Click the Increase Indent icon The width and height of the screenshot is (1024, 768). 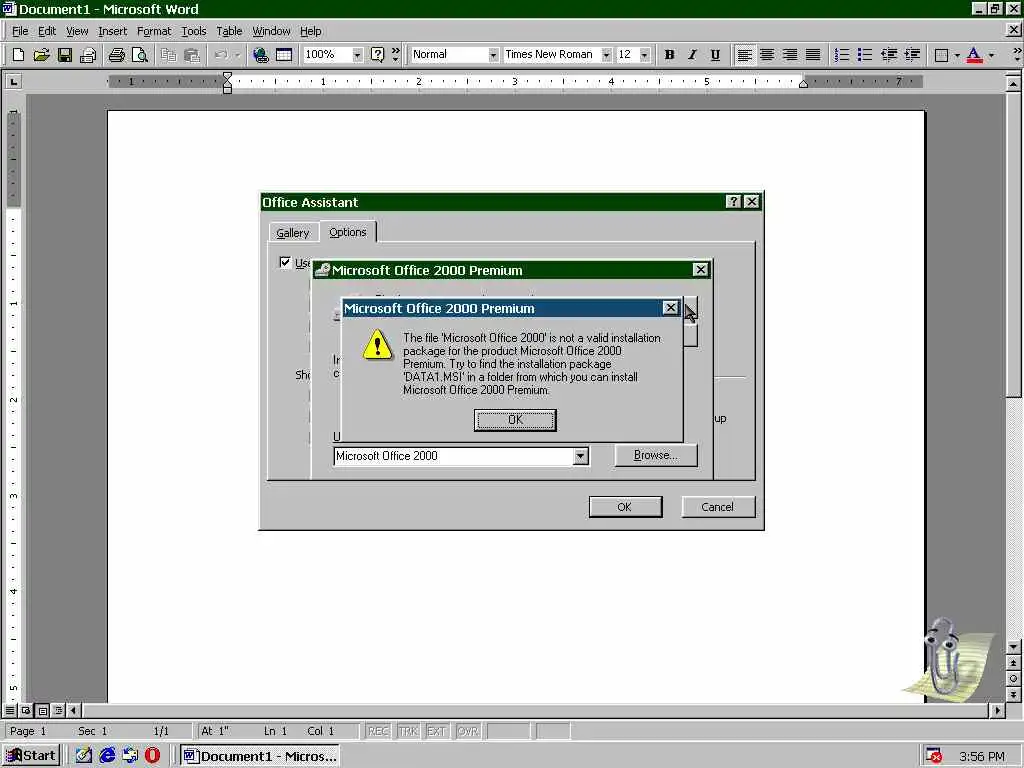point(912,55)
